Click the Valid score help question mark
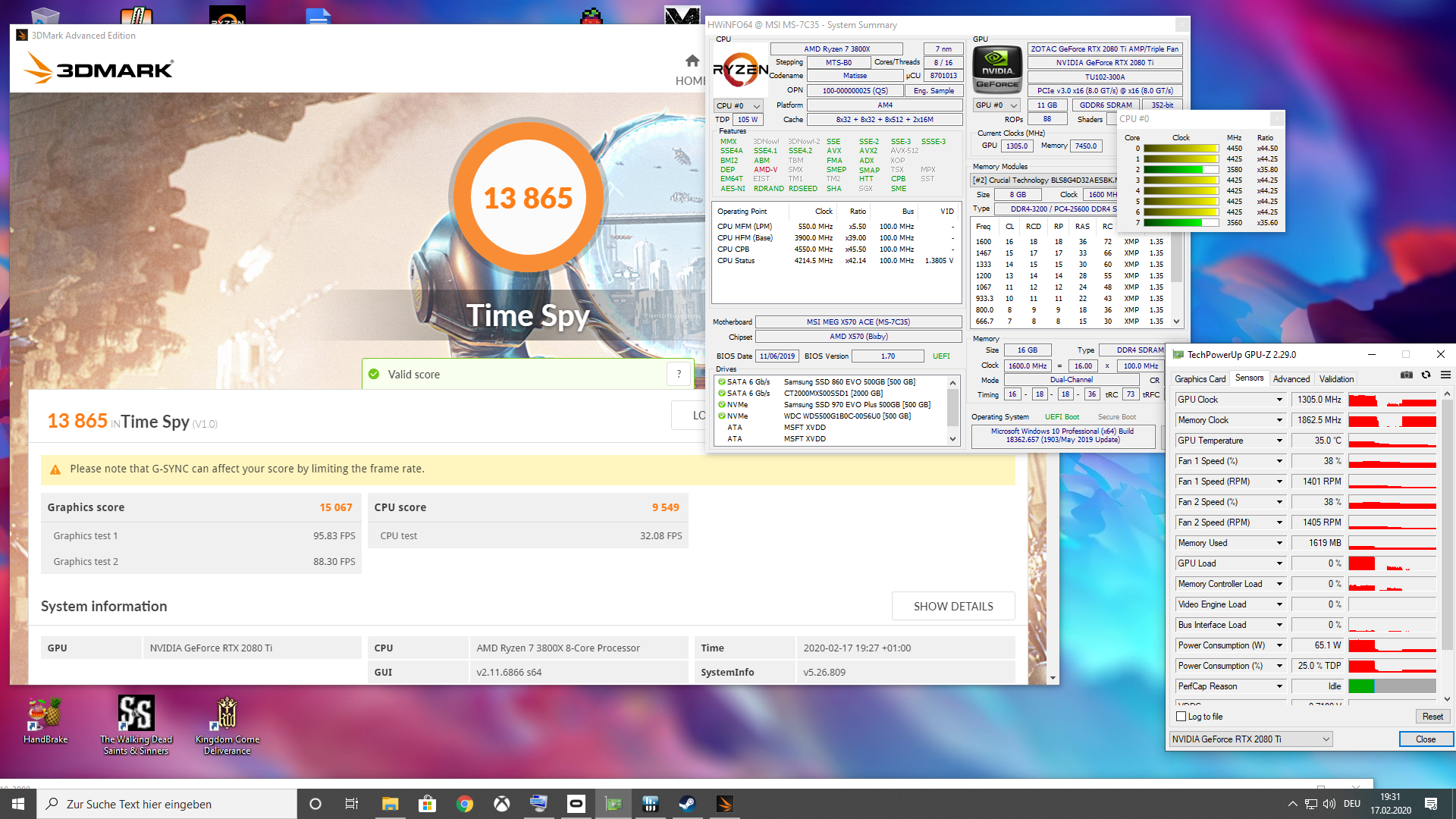This screenshot has height=819, width=1456. pos(679,374)
